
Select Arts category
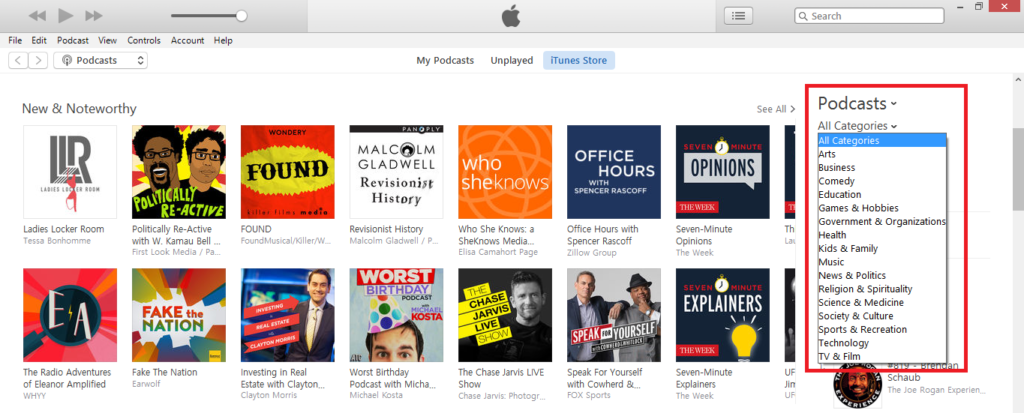882,154
